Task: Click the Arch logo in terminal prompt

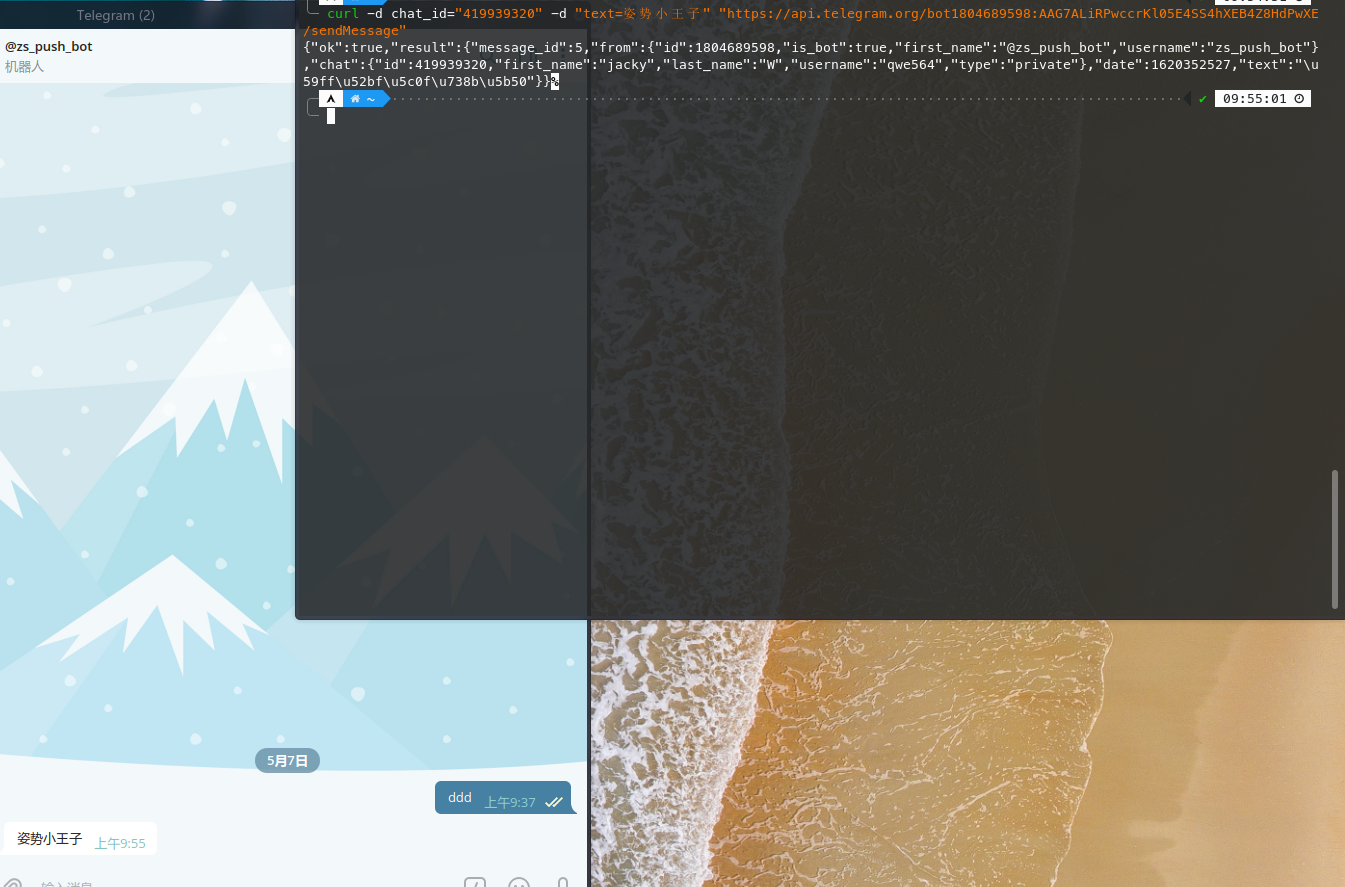Action: pyautogui.click(x=330, y=99)
